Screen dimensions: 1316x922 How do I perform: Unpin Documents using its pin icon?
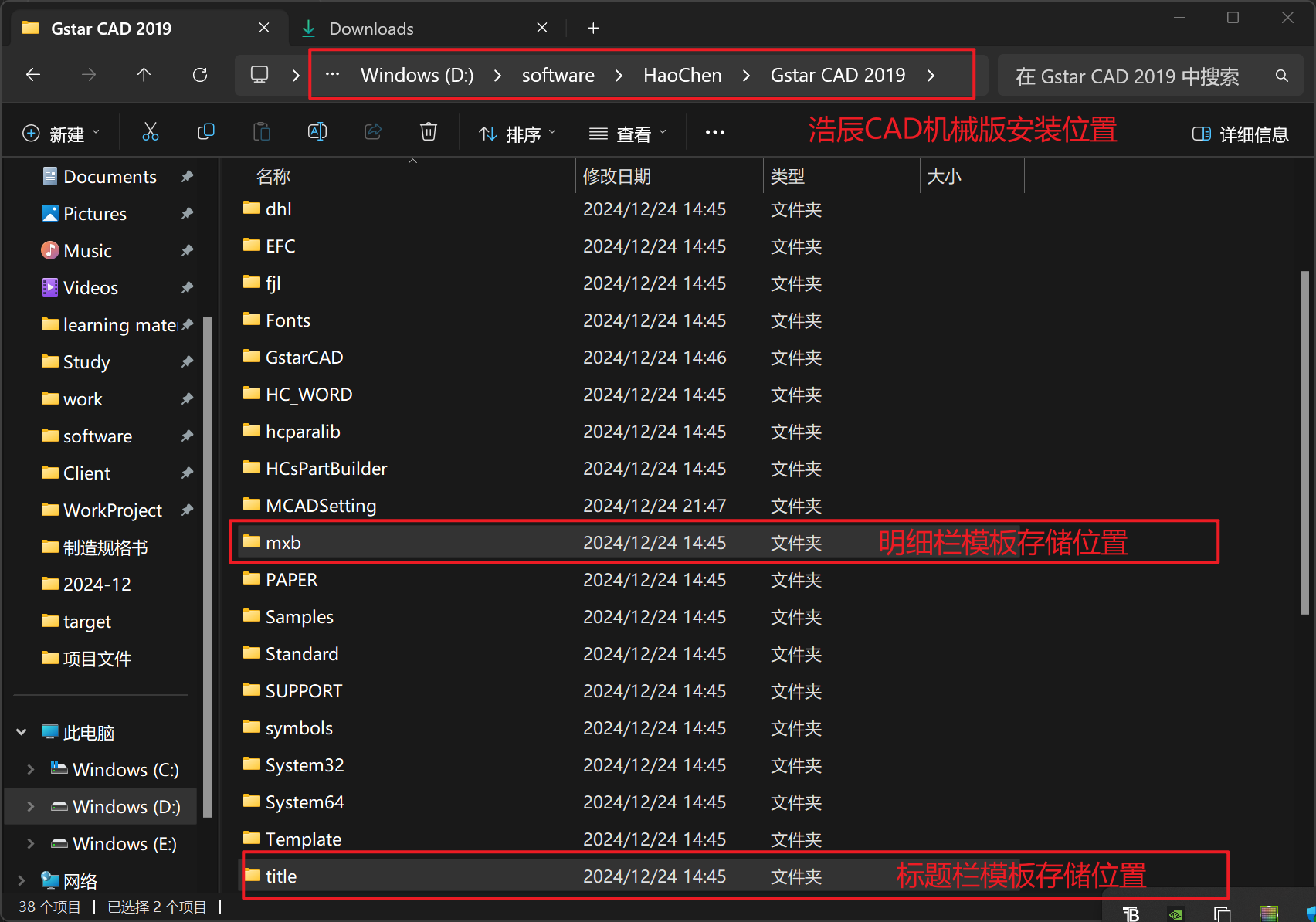pyautogui.click(x=187, y=177)
